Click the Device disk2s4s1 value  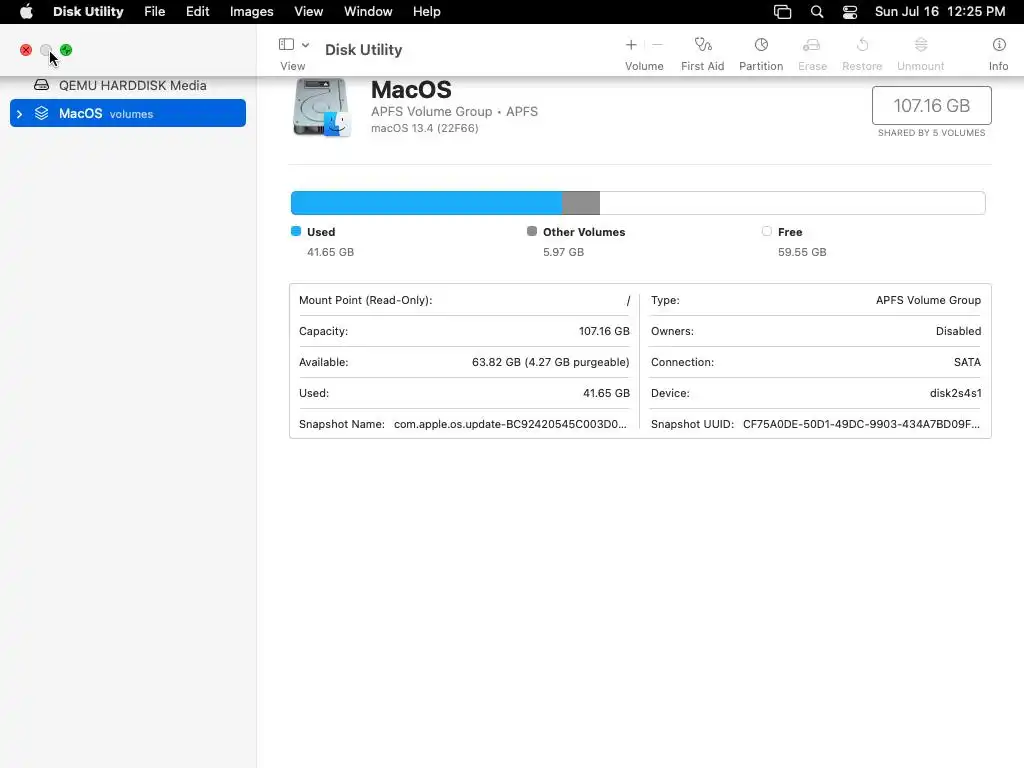(955, 393)
